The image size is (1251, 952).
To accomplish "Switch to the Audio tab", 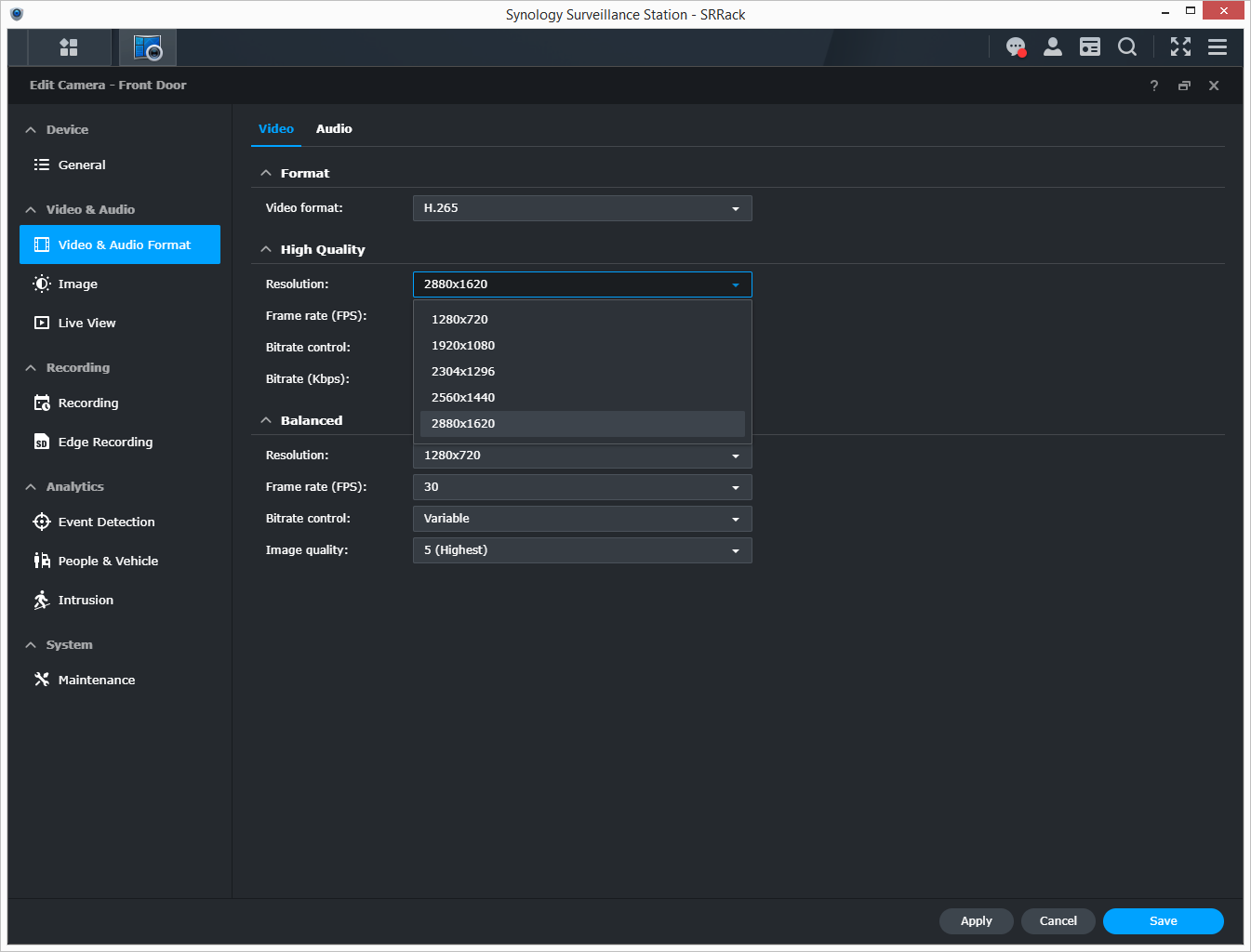I will [x=334, y=129].
